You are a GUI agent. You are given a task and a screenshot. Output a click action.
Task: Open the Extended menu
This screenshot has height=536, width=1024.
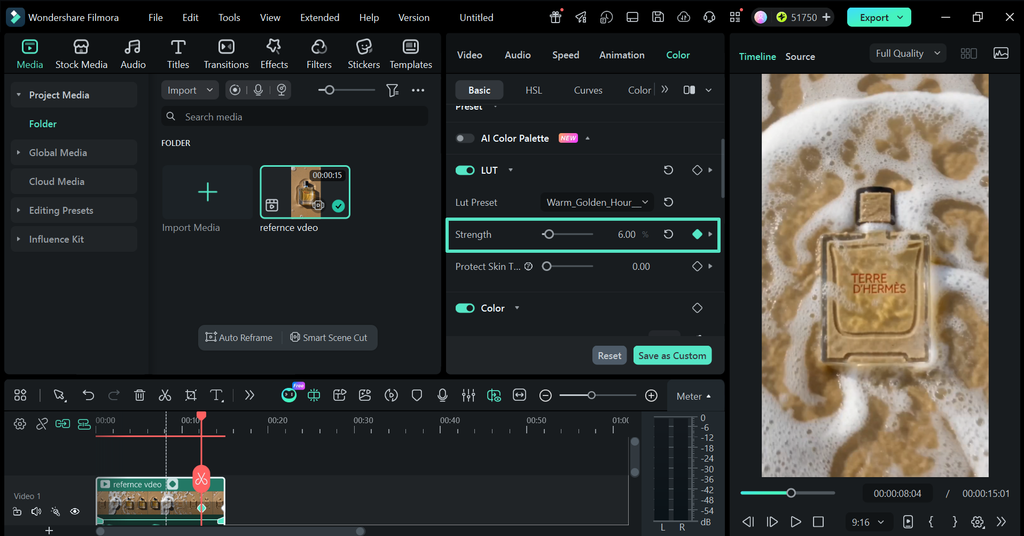pyautogui.click(x=319, y=18)
